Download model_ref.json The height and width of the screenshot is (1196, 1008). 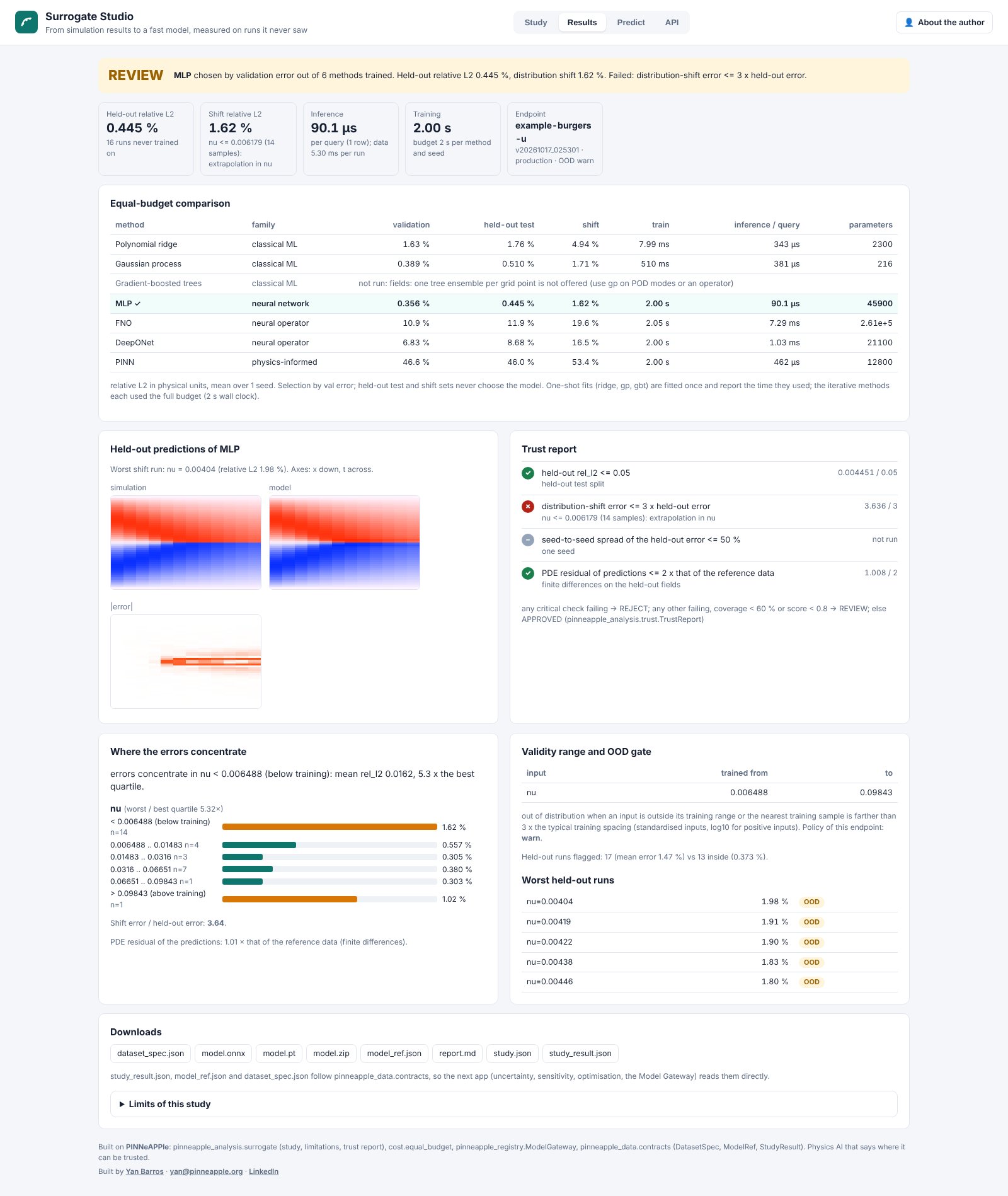tap(394, 1054)
